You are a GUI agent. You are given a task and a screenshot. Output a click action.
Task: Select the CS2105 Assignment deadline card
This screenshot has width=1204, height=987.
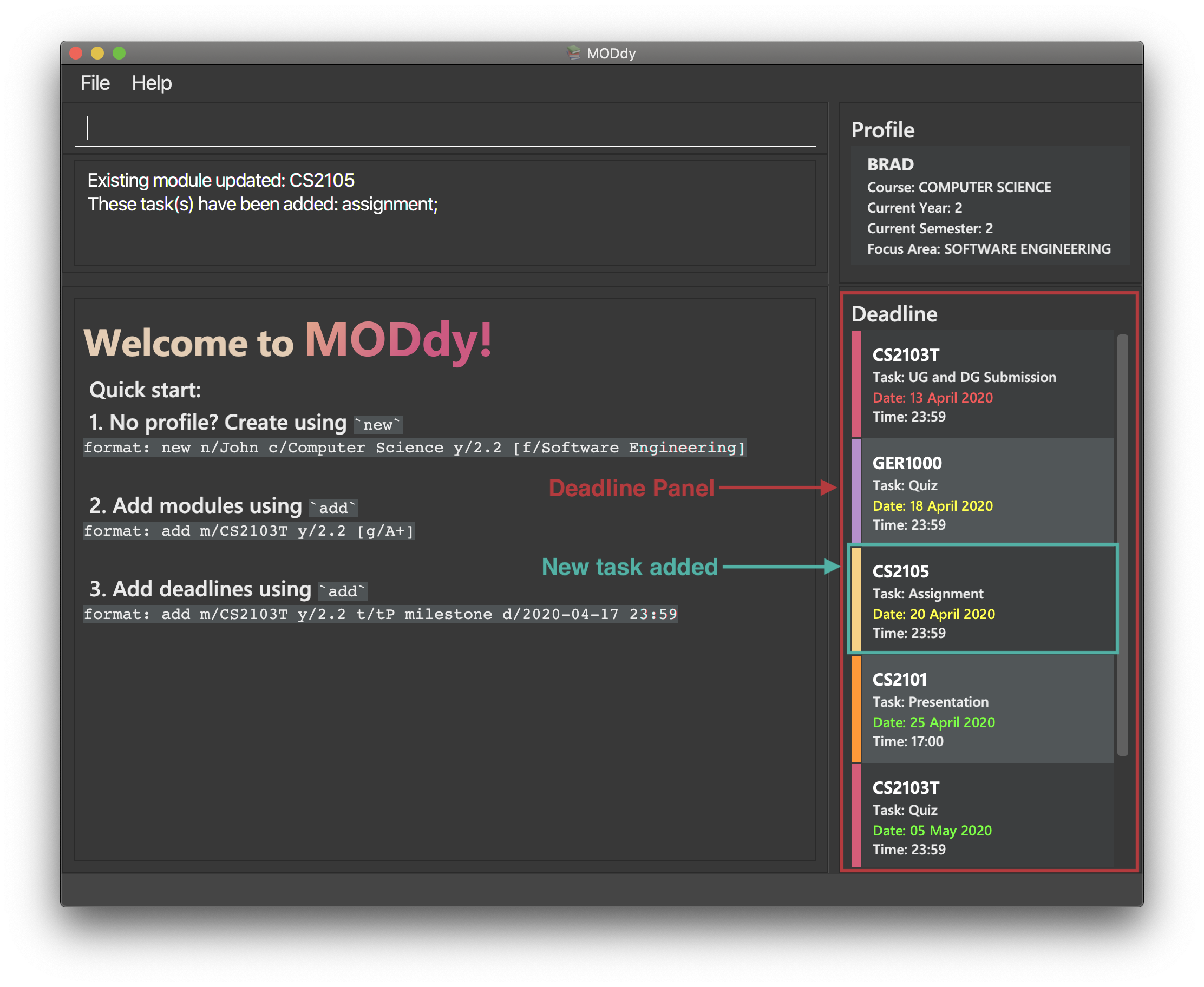pos(982,598)
